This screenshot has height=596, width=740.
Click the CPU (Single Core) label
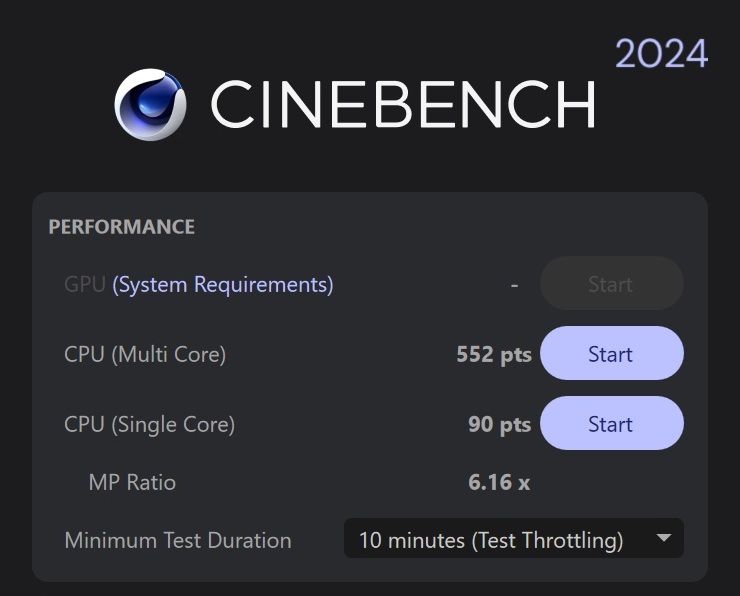click(149, 424)
